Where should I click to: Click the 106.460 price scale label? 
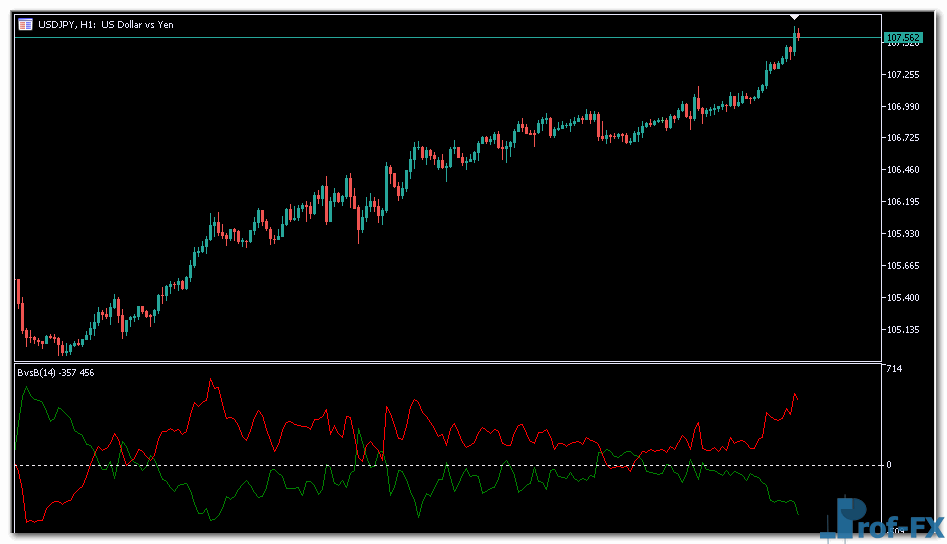(902, 170)
